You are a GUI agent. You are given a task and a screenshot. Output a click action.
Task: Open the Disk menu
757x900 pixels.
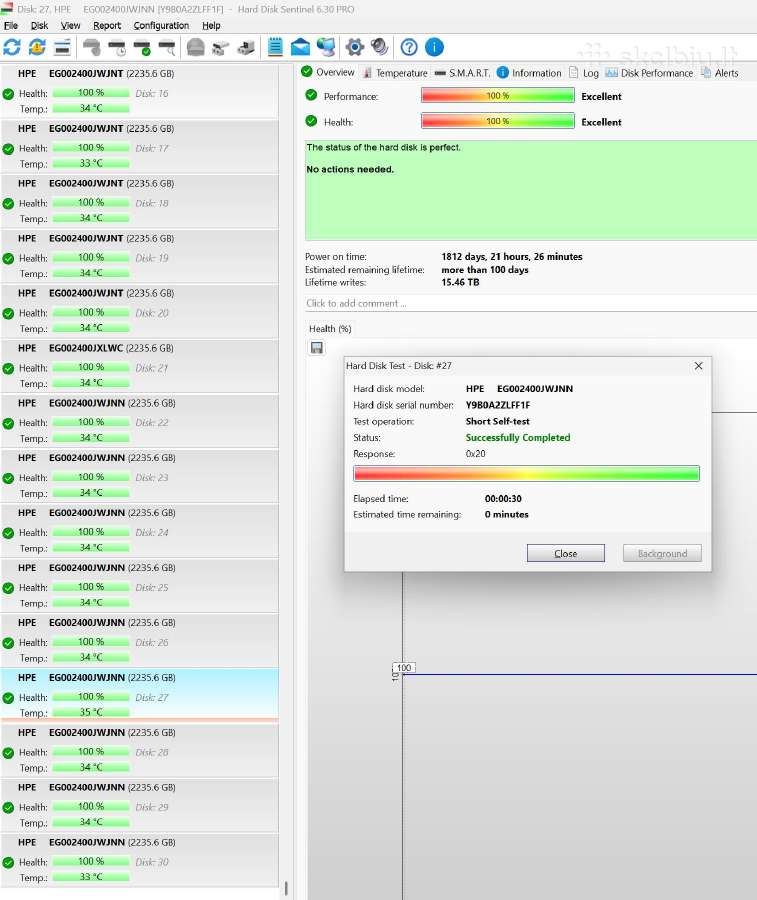[40, 25]
